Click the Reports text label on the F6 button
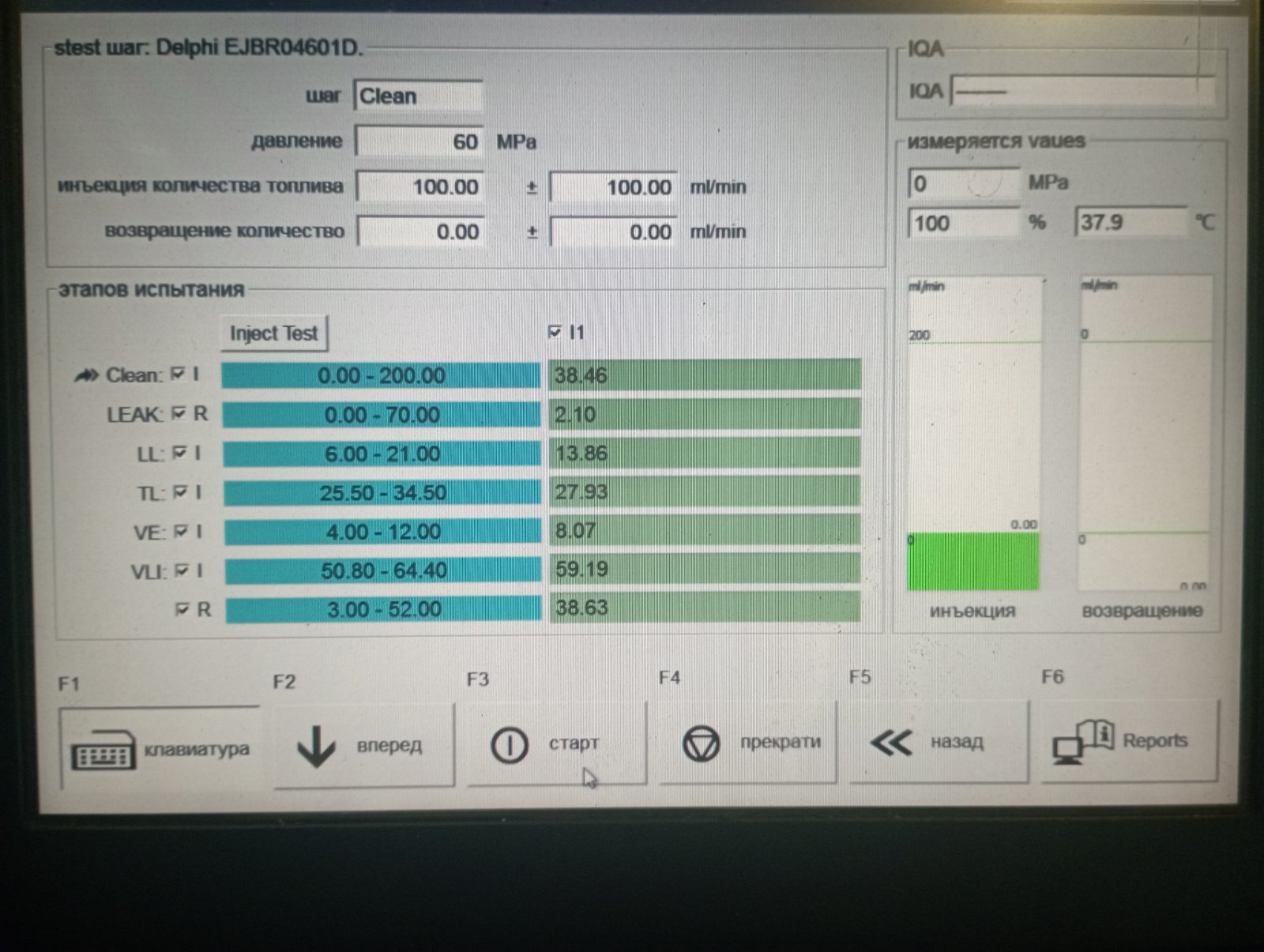The height and width of the screenshot is (952, 1264). click(x=1155, y=740)
